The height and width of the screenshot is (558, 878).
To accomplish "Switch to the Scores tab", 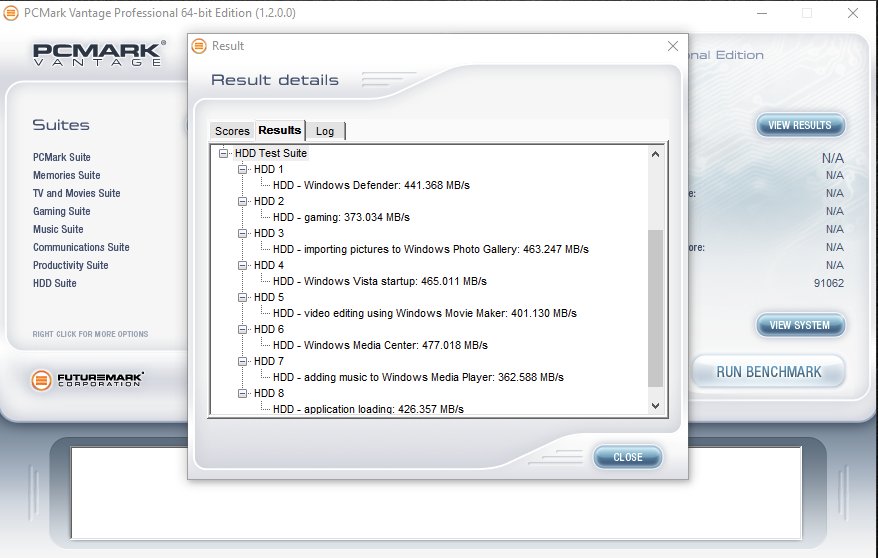I will (x=232, y=131).
